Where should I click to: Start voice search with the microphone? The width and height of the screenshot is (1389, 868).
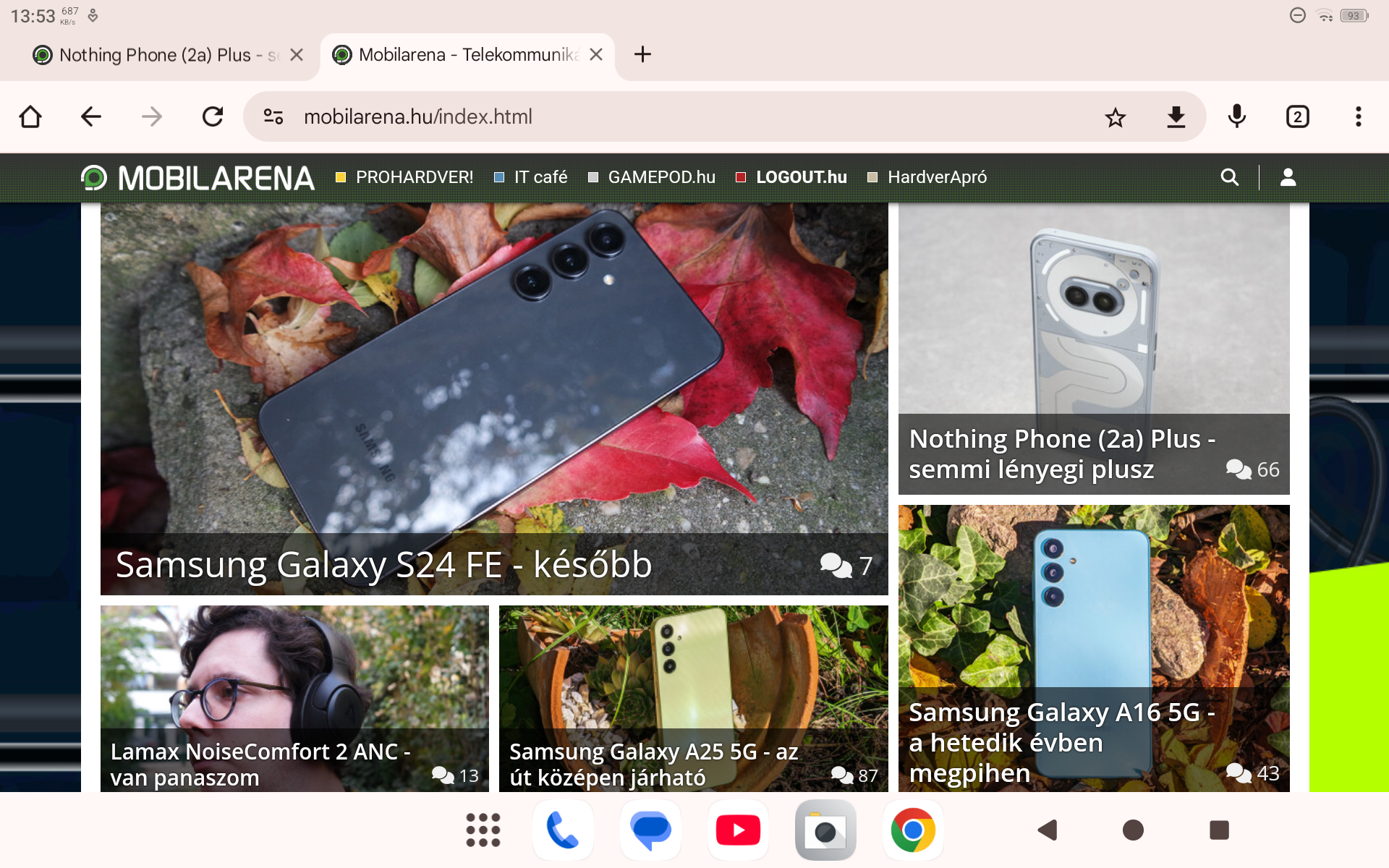pyautogui.click(x=1237, y=116)
